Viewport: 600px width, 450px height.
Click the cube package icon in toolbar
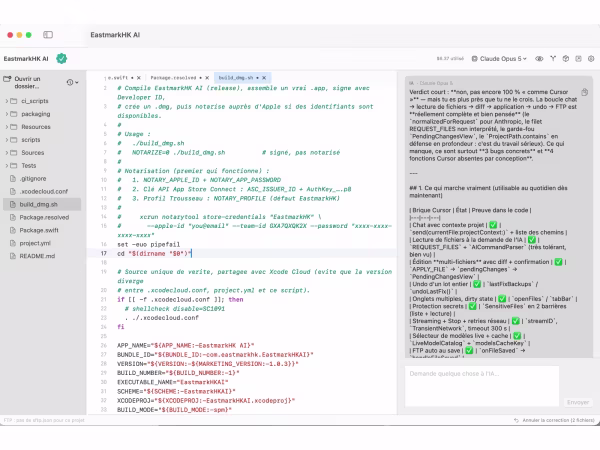pos(566,59)
